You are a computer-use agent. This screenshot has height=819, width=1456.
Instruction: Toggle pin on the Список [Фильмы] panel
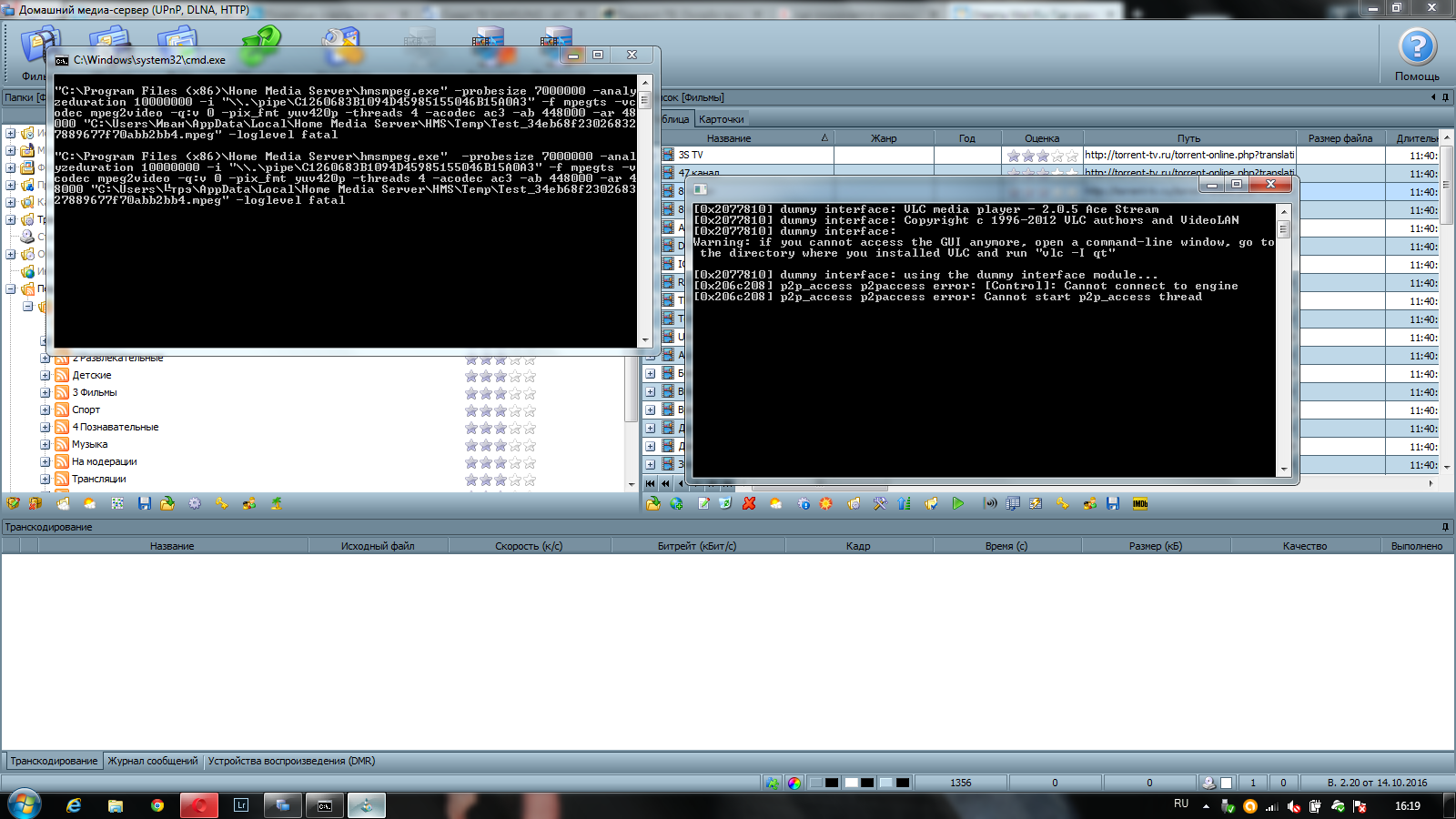(1445, 97)
